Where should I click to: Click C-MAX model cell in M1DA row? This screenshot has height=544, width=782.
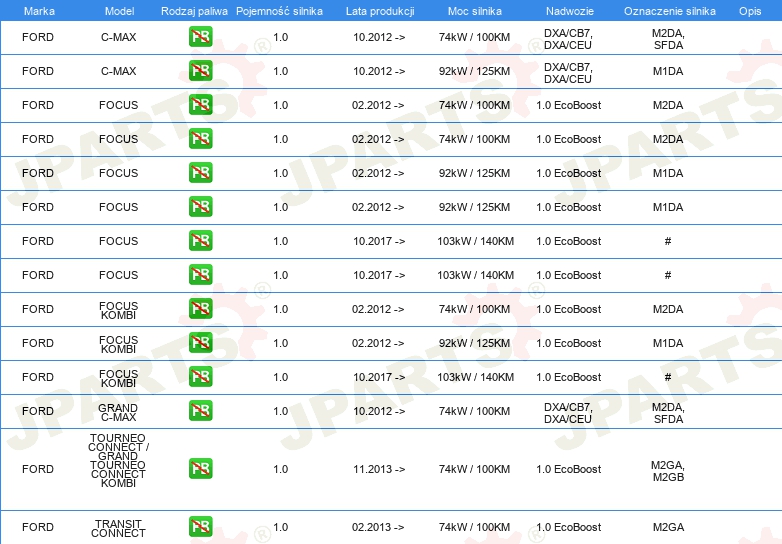119,71
